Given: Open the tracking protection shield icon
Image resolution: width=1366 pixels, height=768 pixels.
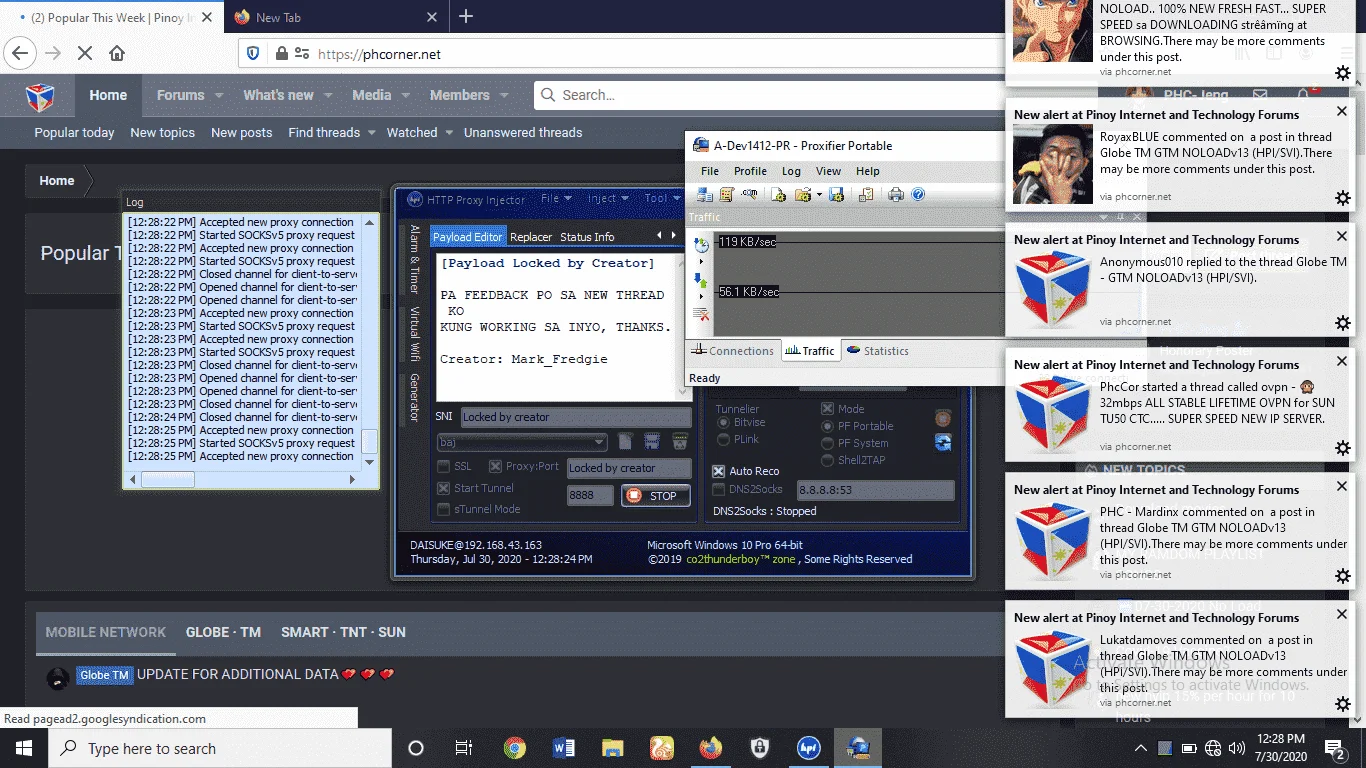Looking at the screenshot, I should tap(254, 54).
